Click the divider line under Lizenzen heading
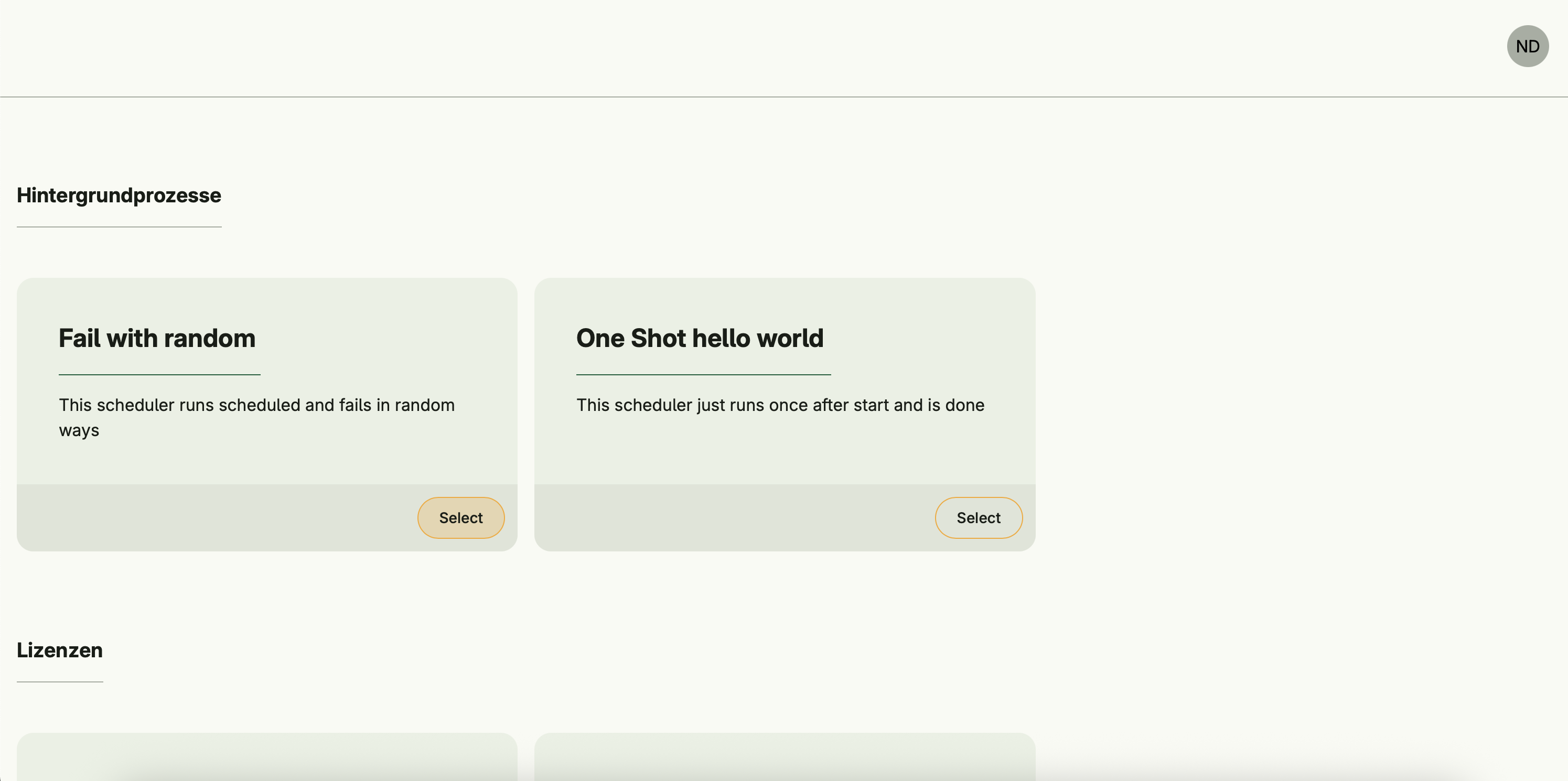The image size is (1568, 781). tap(60, 682)
